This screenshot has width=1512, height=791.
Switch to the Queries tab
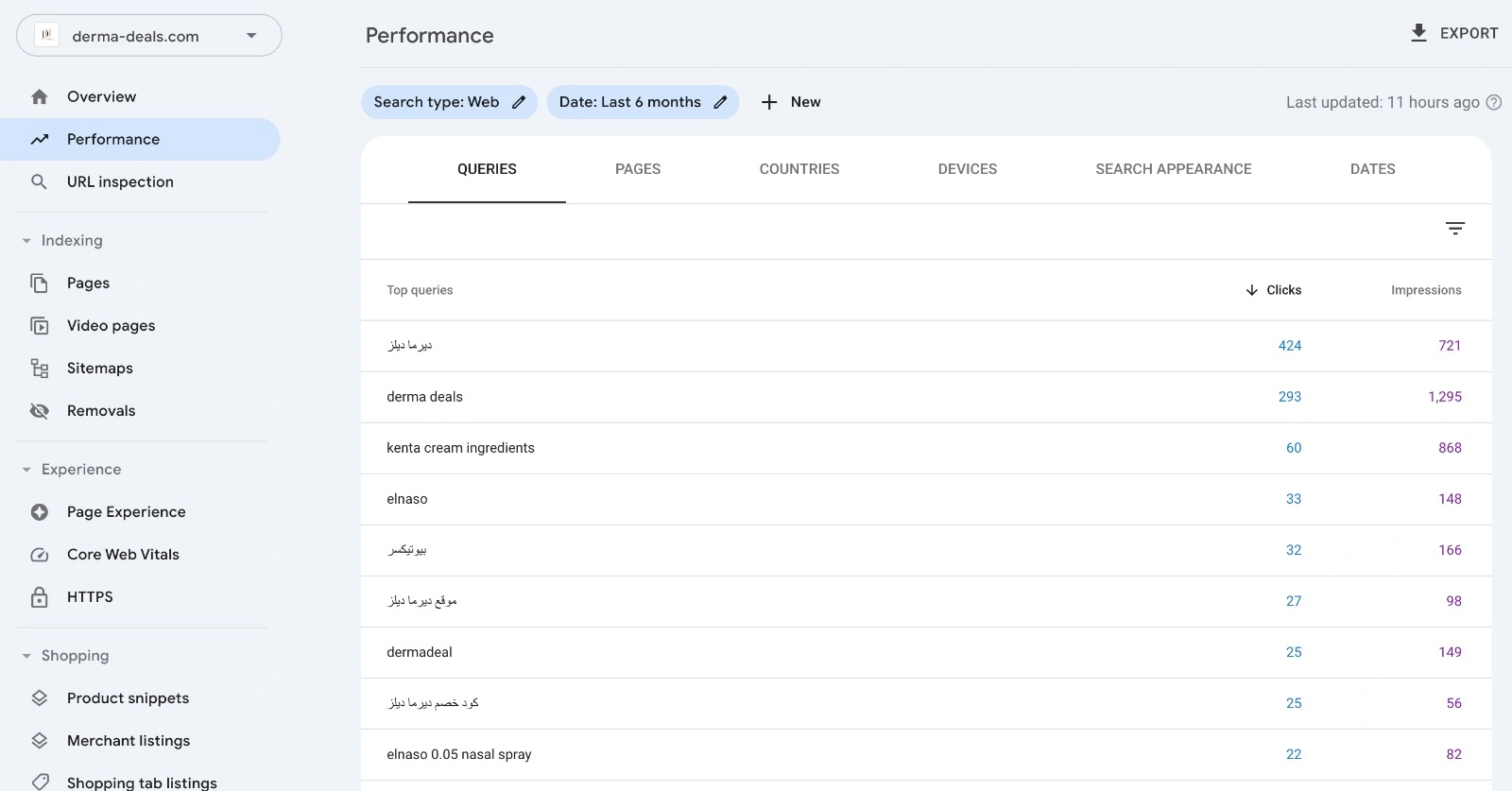click(487, 169)
